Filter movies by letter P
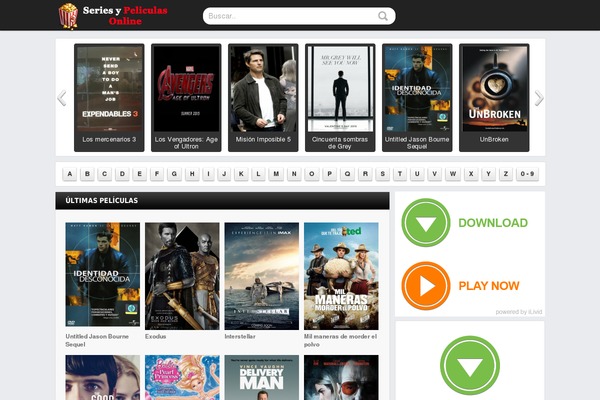Image resolution: width=600 pixels, height=400 pixels. (329, 174)
